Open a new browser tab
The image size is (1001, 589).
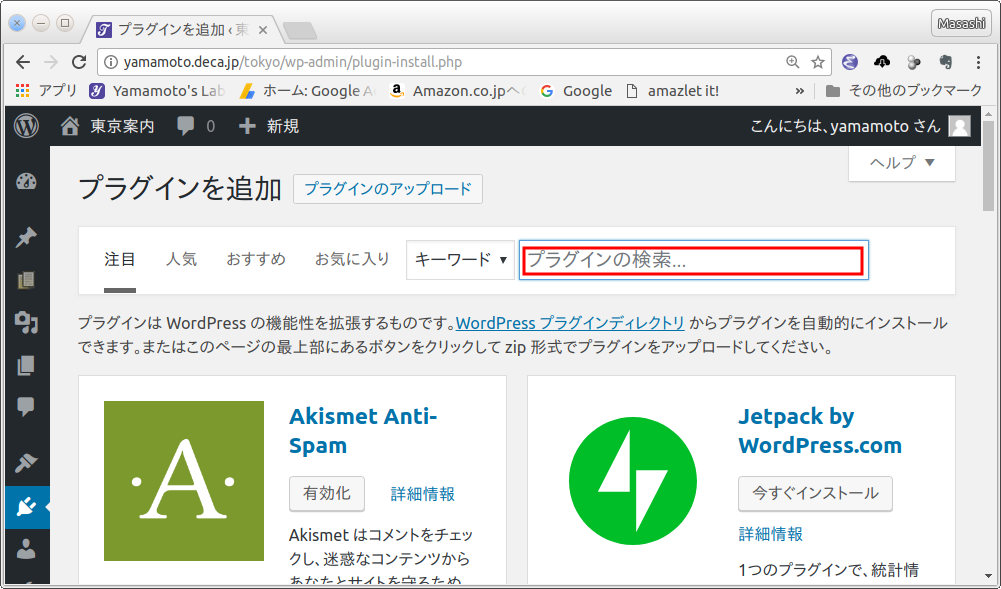[x=299, y=30]
